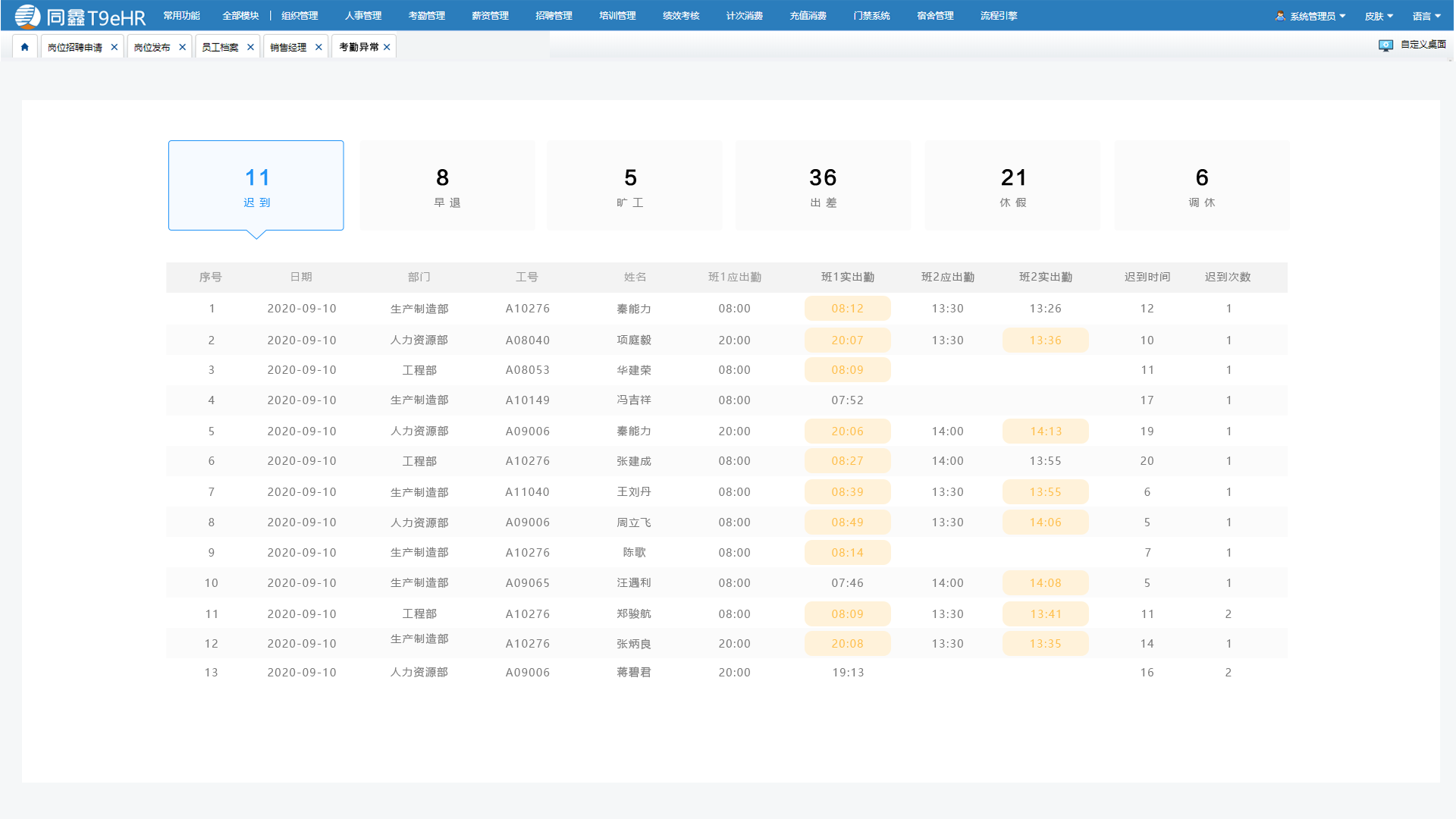
Task: Select the 出差 card showing 36
Action: click(824, 185)
